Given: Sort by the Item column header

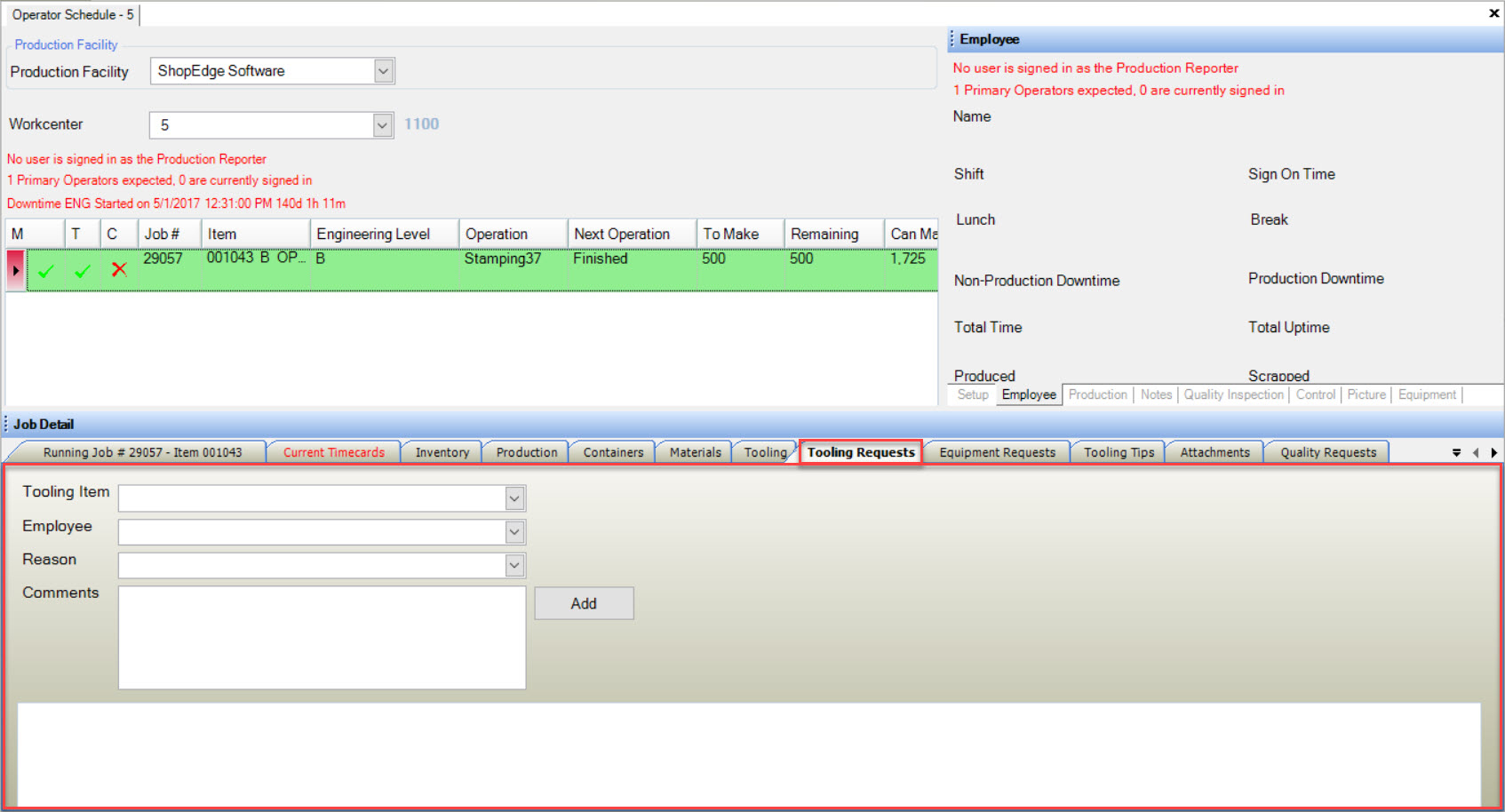Looking at the screenshot, I should point(256,234).
